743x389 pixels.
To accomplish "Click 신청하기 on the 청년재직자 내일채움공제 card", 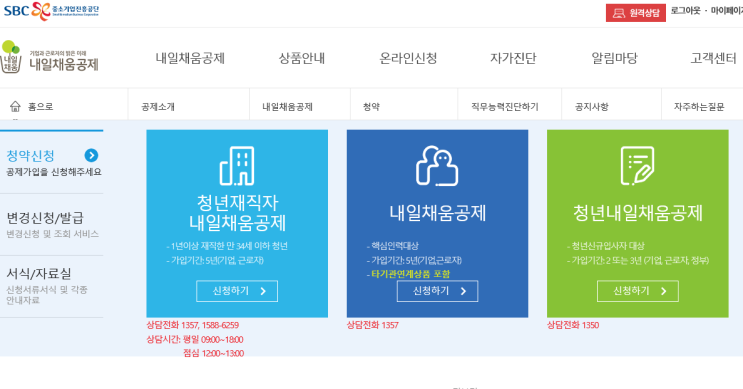I will [x=237, y=291].
